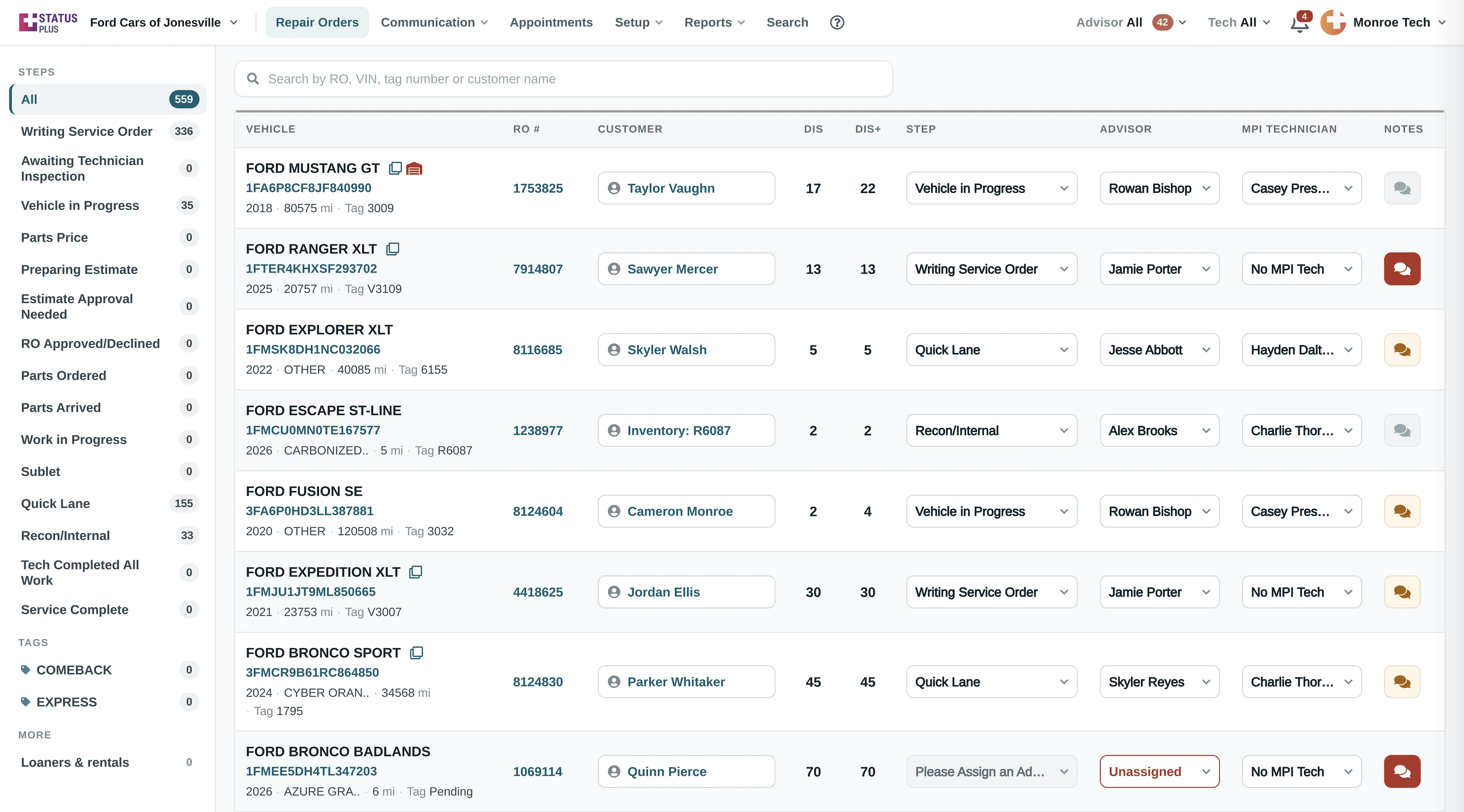Click the help question mark icon

837,22
